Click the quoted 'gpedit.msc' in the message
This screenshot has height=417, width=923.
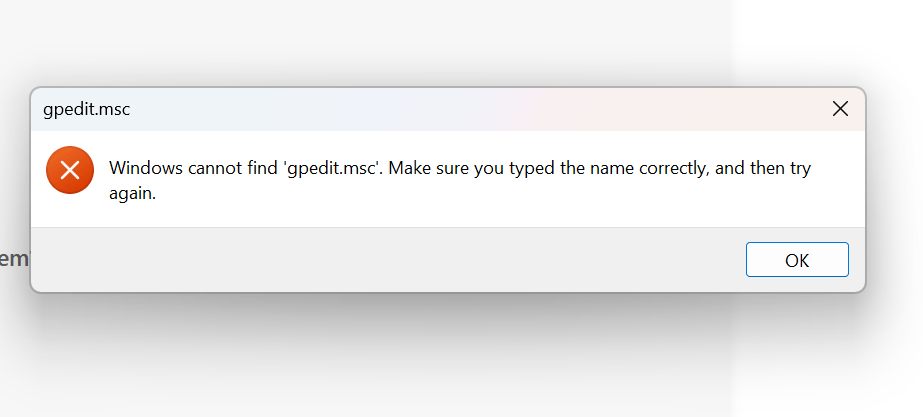[x=333, y=168]
